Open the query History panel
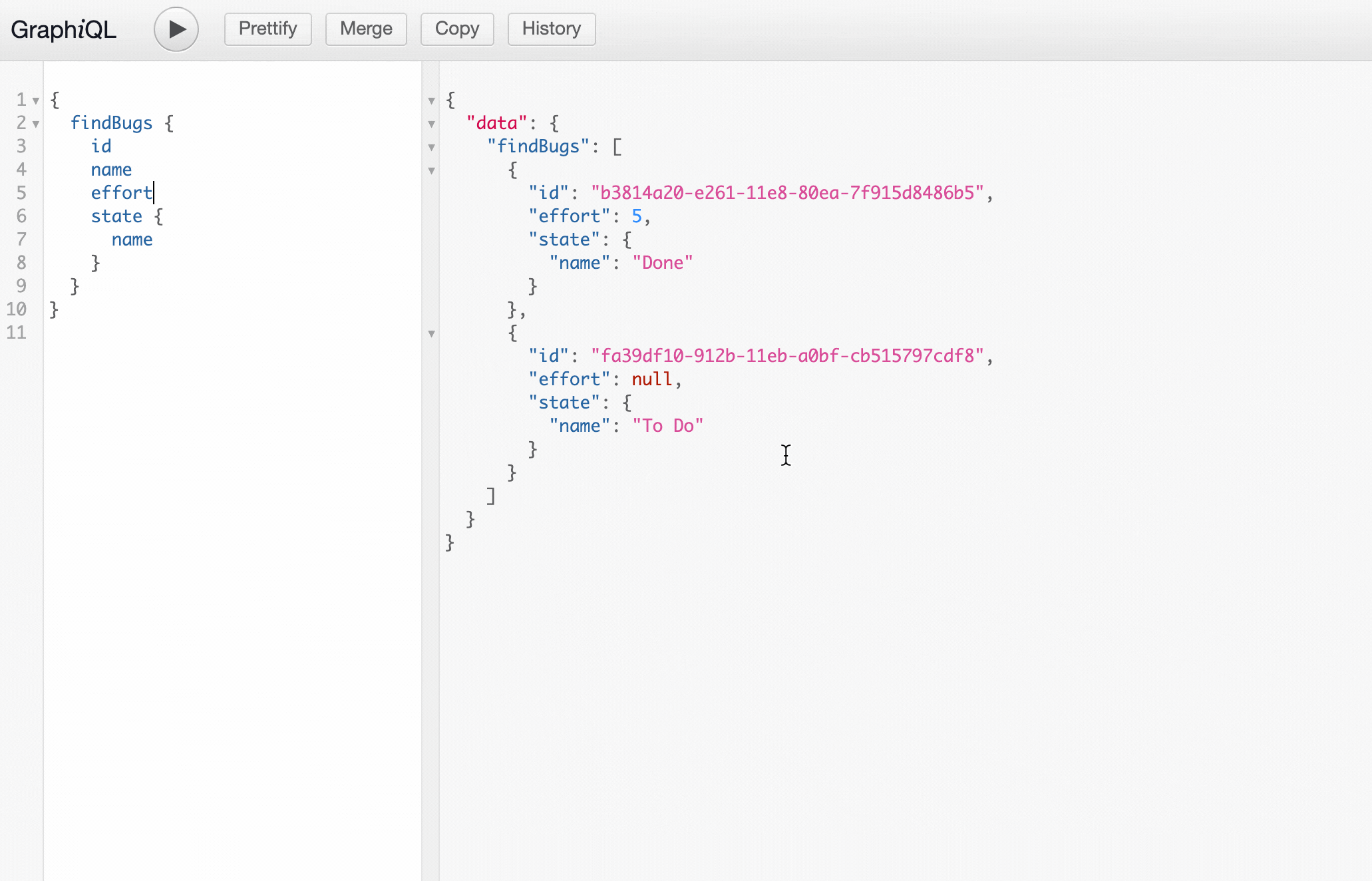Screen dimensions: 1372x881 coord(551,29)
